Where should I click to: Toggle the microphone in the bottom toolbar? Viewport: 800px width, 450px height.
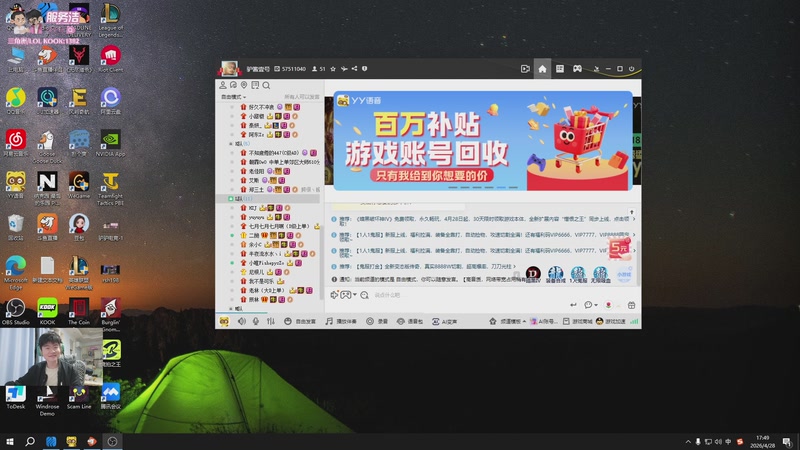pos(256,321)
